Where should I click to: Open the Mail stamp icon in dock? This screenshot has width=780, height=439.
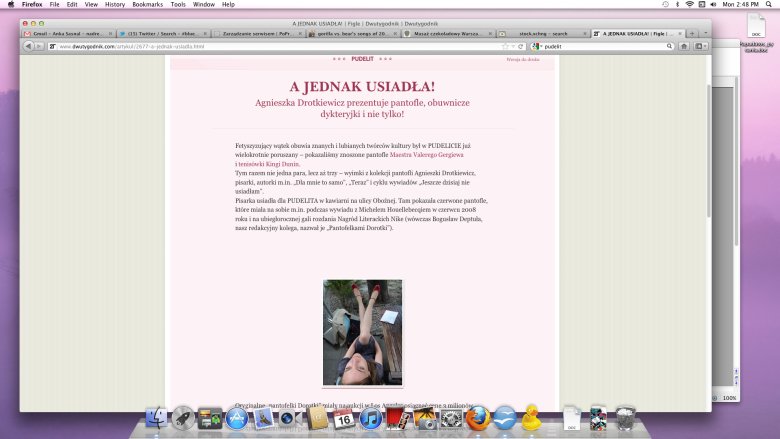[x=264, y=418]
